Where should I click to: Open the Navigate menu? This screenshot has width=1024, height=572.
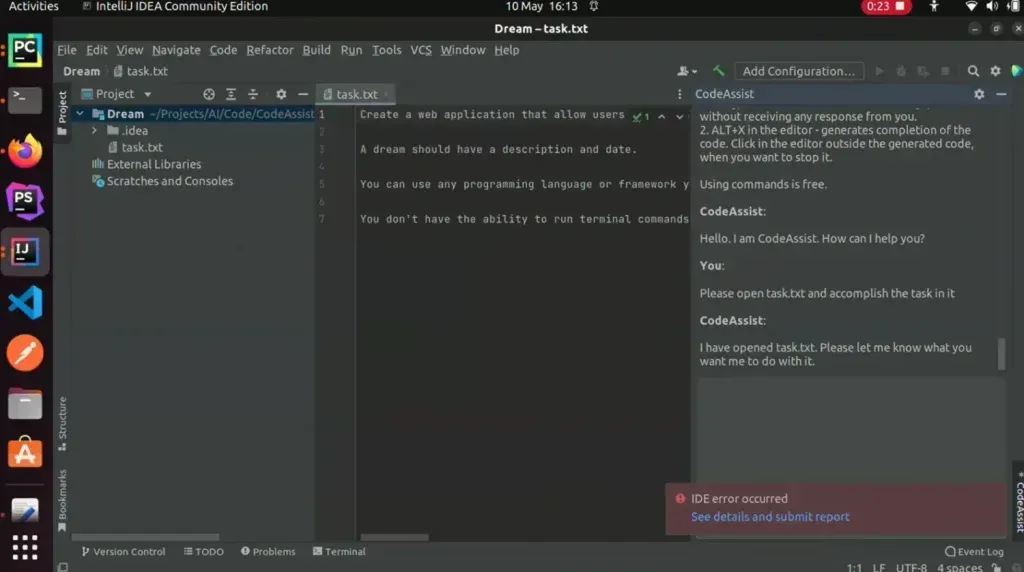[x=176, y=50]
